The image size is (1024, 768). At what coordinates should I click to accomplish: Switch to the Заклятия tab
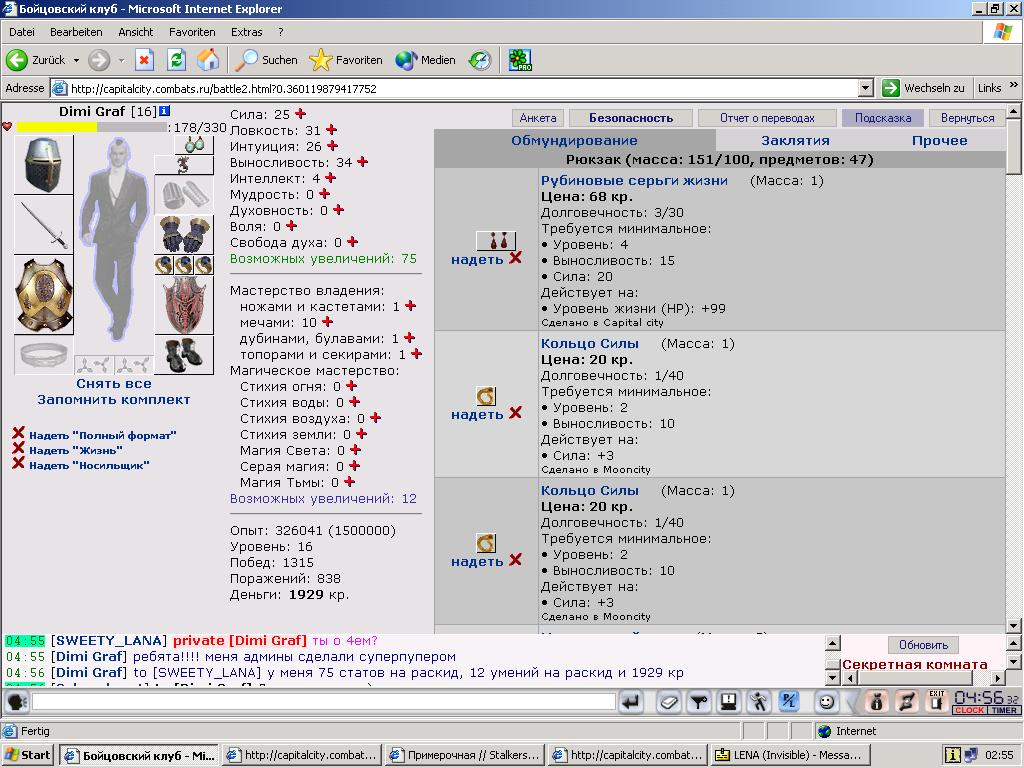pos(795,140)
